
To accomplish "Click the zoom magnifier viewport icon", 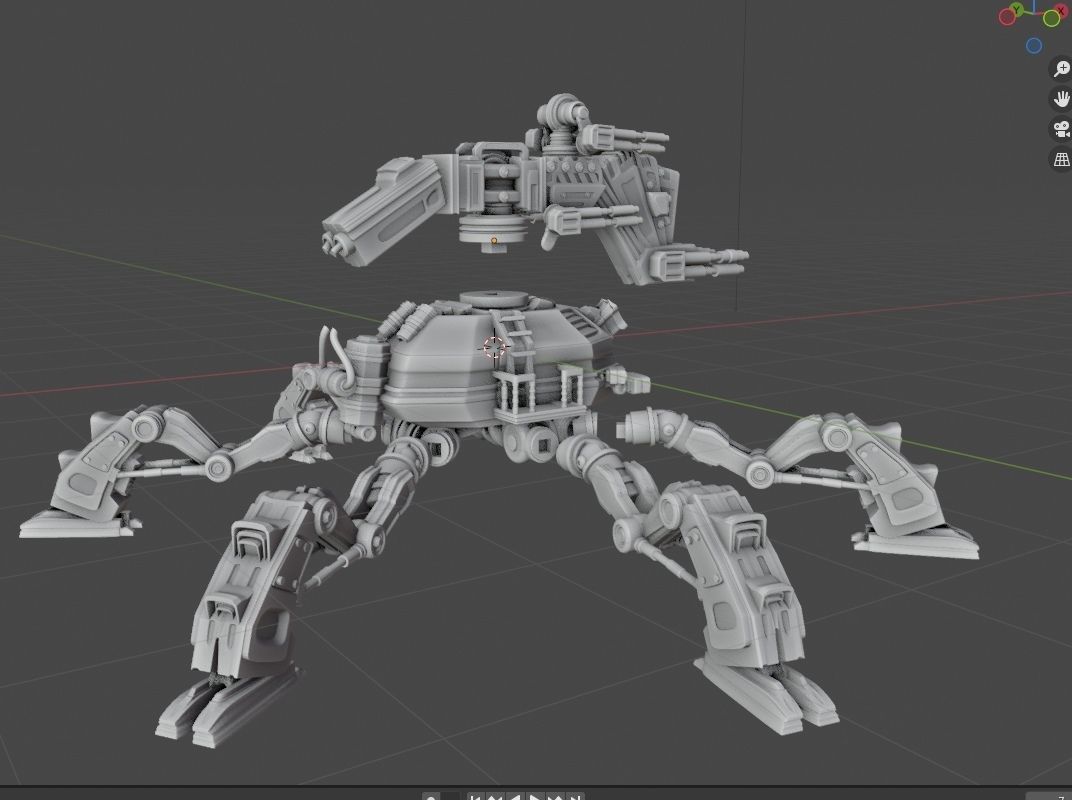I will (1062, 68).
